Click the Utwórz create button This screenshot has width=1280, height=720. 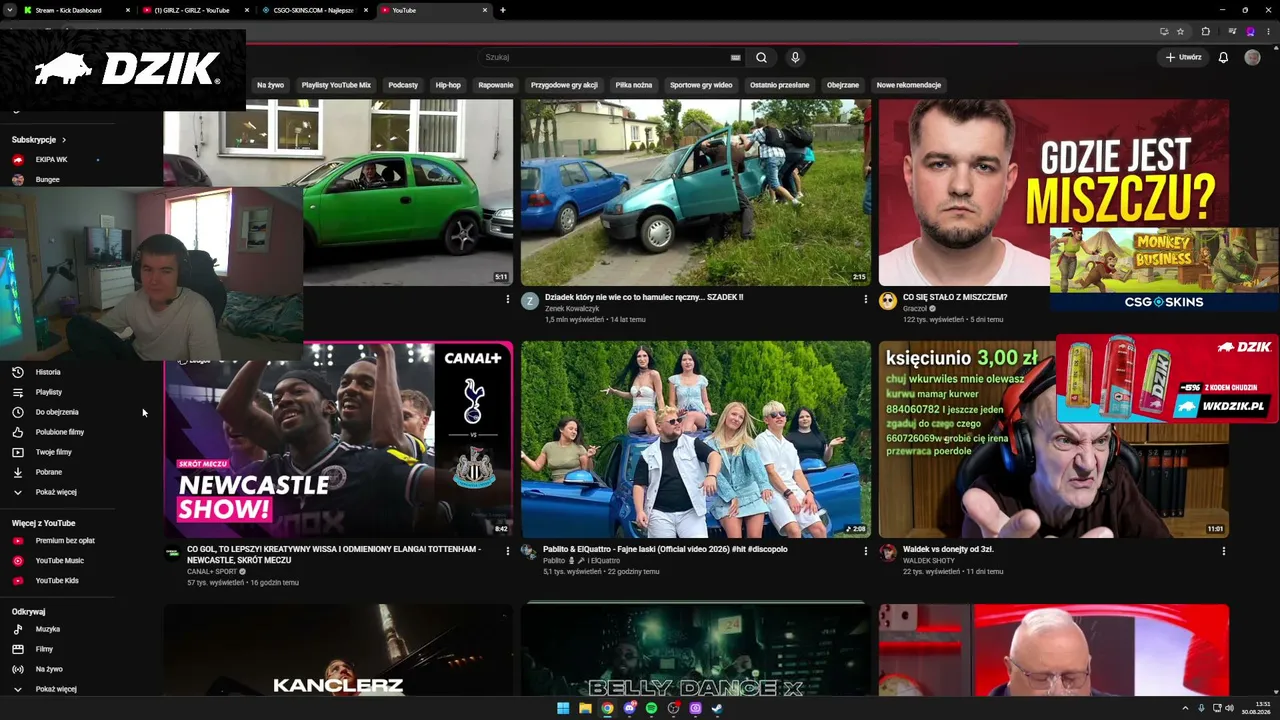click(x=1184, y=58)
